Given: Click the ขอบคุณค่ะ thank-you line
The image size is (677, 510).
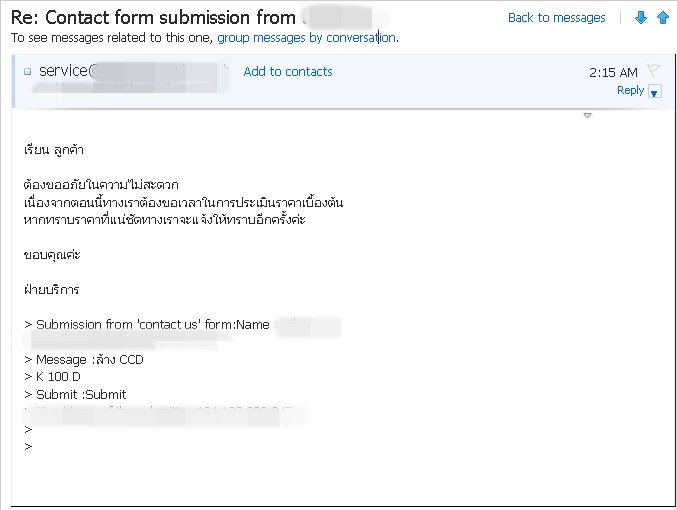Looking at the screenshot, I should pos(52,255).
